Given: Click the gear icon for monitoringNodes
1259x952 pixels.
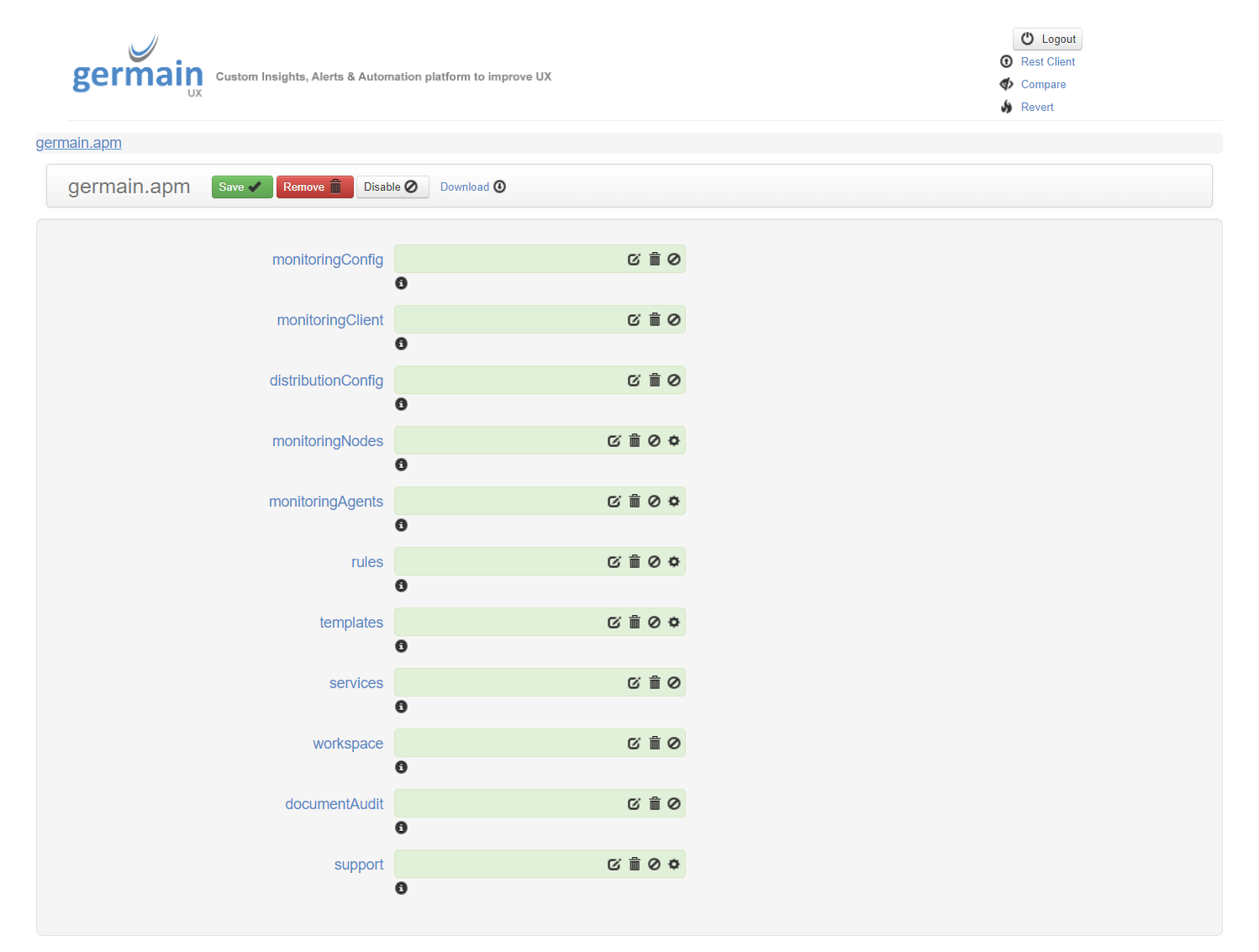Looking at the screenshot, I should (674, 441).
